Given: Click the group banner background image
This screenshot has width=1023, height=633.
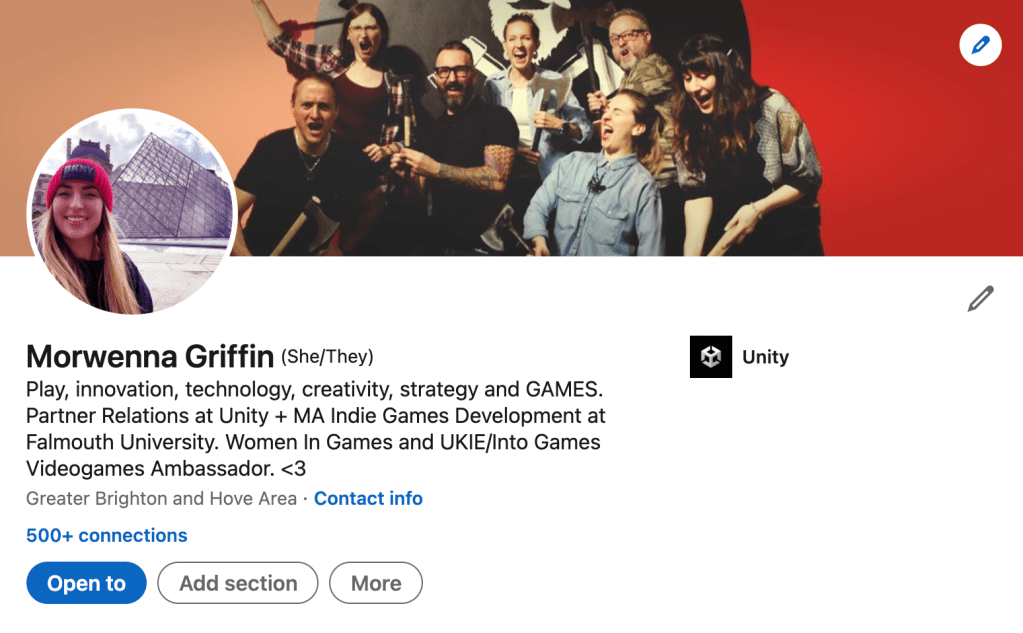Looking at the screenshot, I should coord(512,128).
